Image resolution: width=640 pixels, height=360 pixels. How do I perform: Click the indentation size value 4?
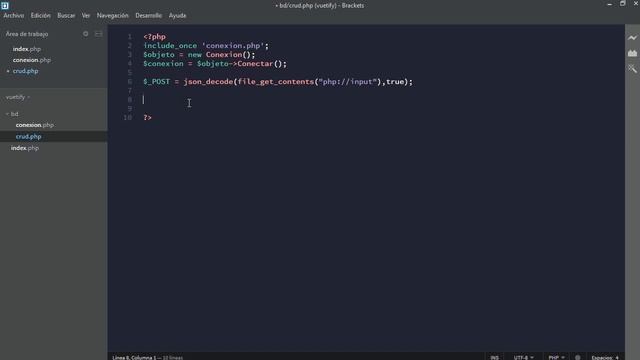[x=617, y=357]
